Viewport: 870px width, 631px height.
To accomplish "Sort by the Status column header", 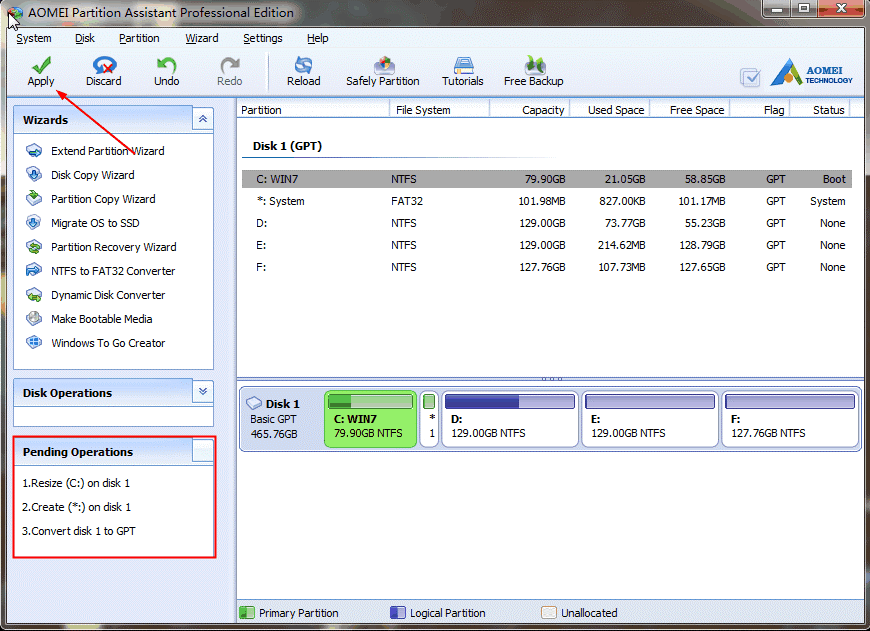I will coord(828,110).
